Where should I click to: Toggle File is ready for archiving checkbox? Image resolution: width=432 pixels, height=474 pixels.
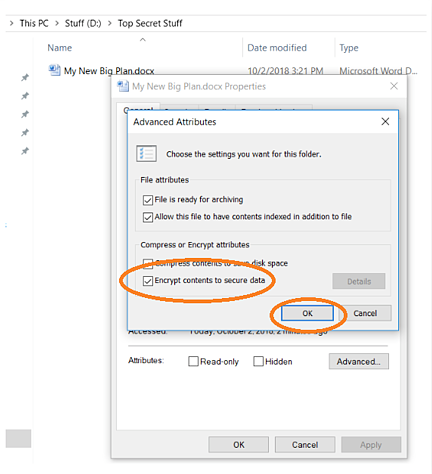tap(148, 200)
